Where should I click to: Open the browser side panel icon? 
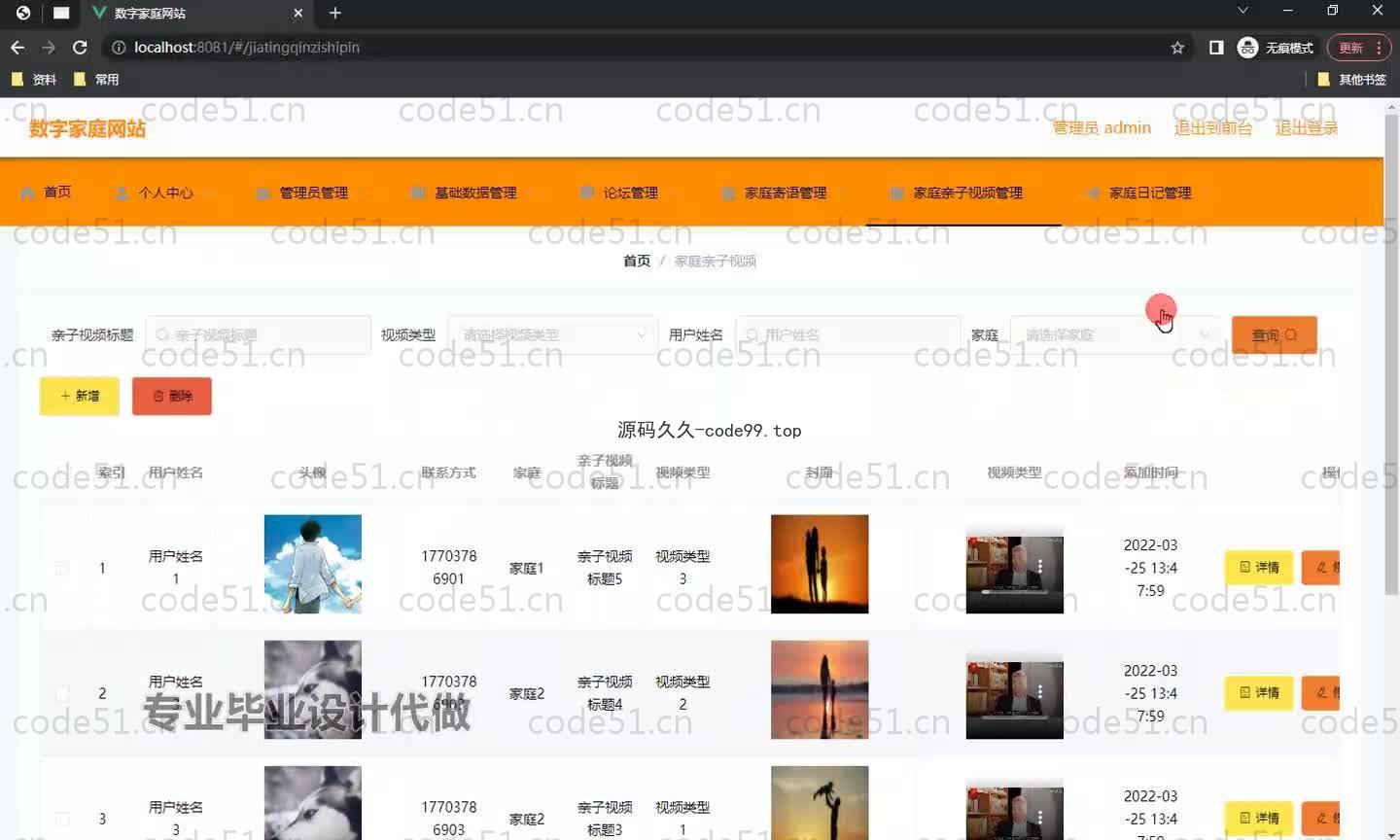[x=1216, y=47]
